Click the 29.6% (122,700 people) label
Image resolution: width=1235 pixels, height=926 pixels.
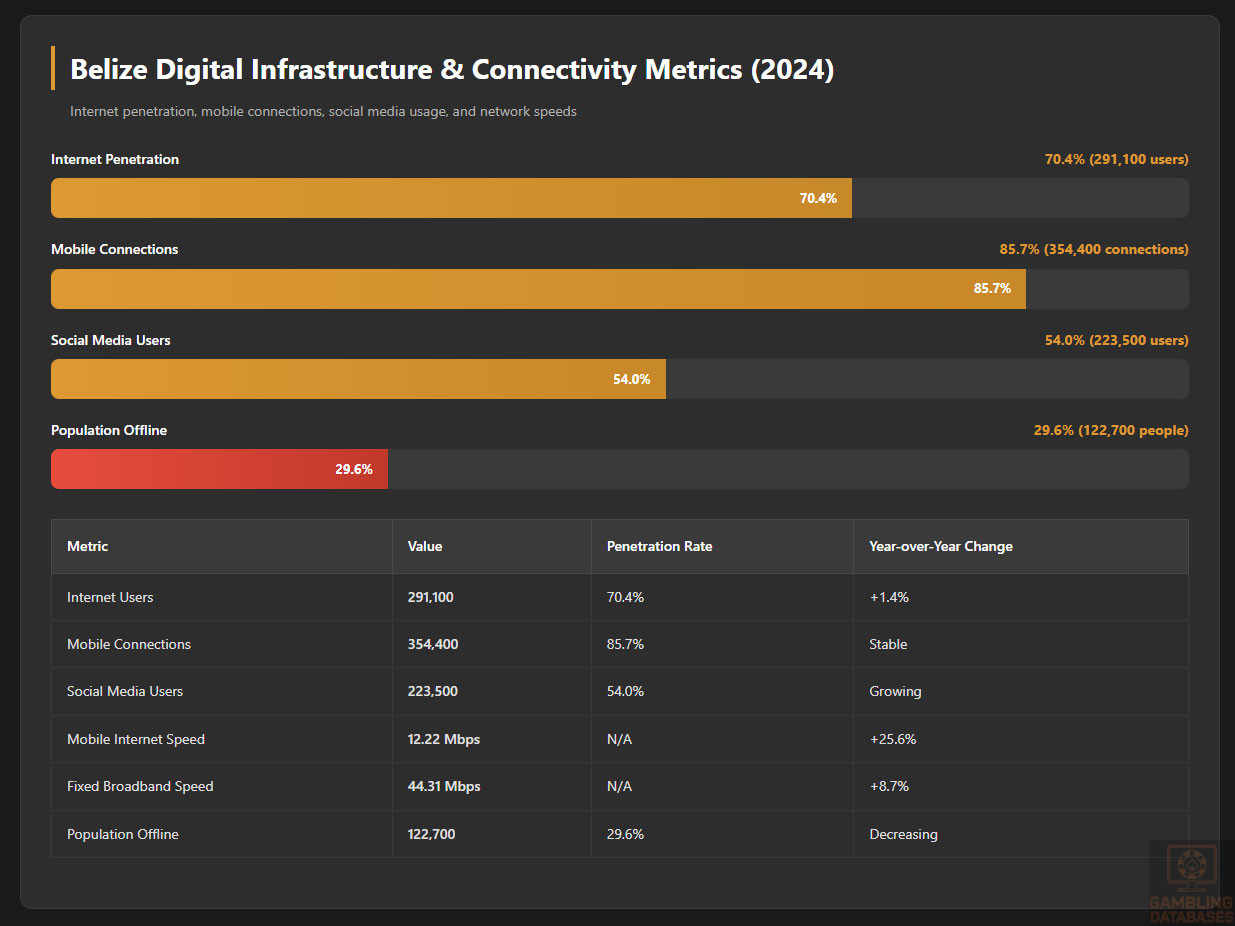(x=1110, y=430)
